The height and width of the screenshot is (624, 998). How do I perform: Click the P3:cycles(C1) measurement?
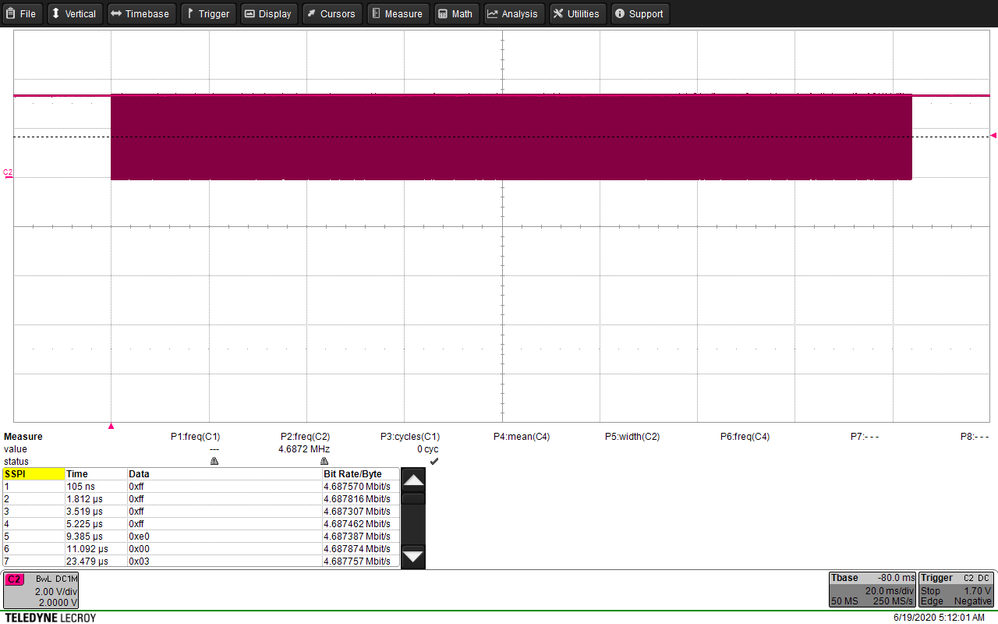(x=410, y=437)
